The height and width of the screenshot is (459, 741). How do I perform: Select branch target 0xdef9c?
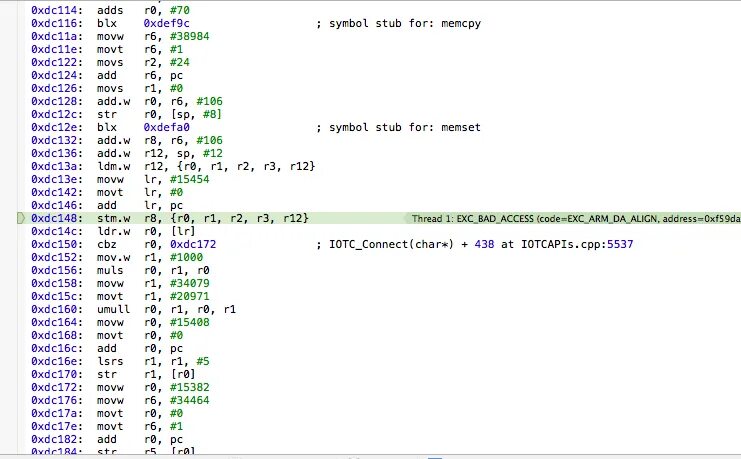pyautogui.click(x=166, y=23)
